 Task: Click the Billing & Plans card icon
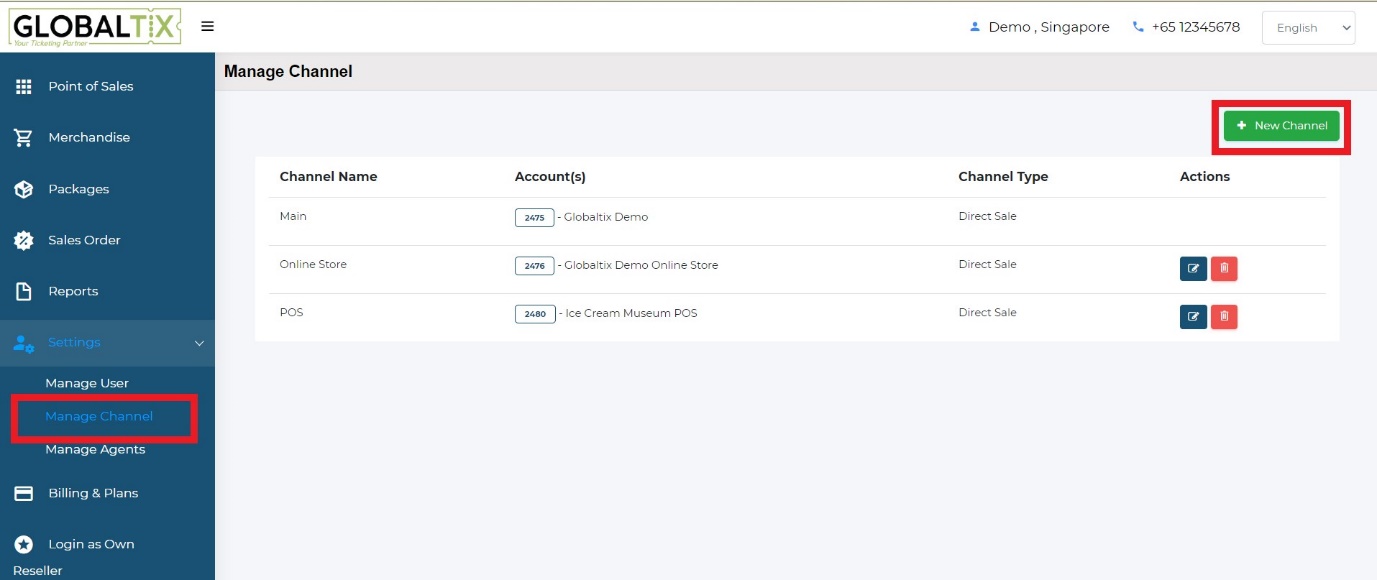point(24,493)
